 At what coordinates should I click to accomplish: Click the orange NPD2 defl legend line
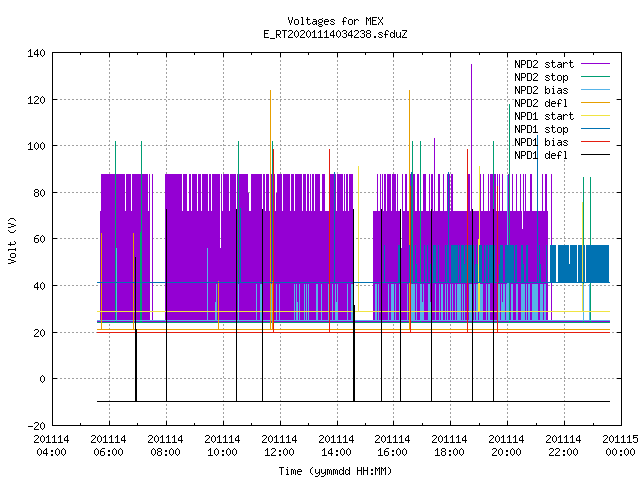[595, 103]
